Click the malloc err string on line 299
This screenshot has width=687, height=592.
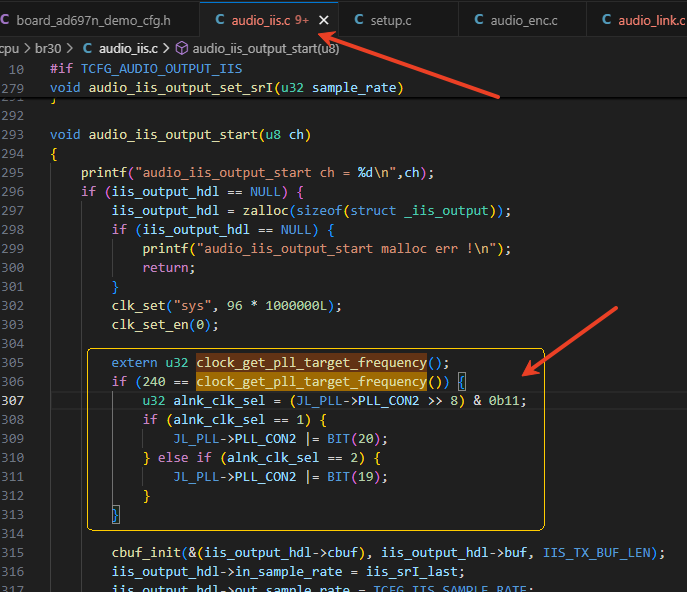347,249
